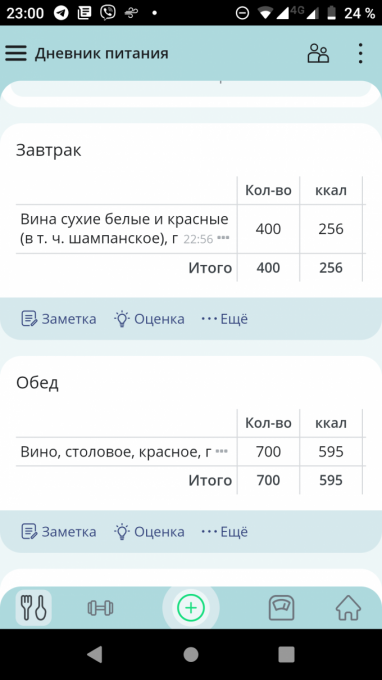Open the weight scale icon tab
The height and width of the screenshot is (680, 382).
(x=281, y=608)
